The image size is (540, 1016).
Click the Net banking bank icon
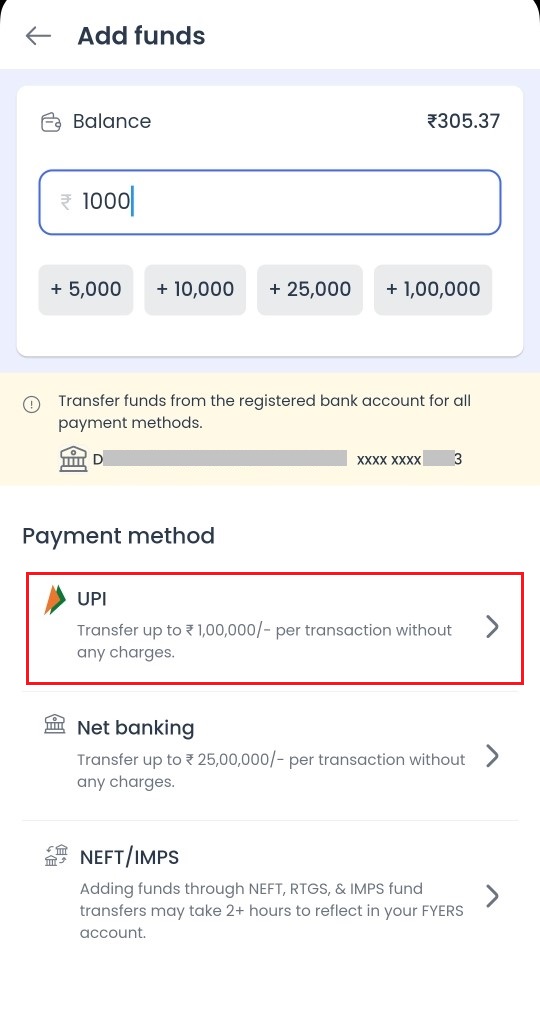(54, 724)
